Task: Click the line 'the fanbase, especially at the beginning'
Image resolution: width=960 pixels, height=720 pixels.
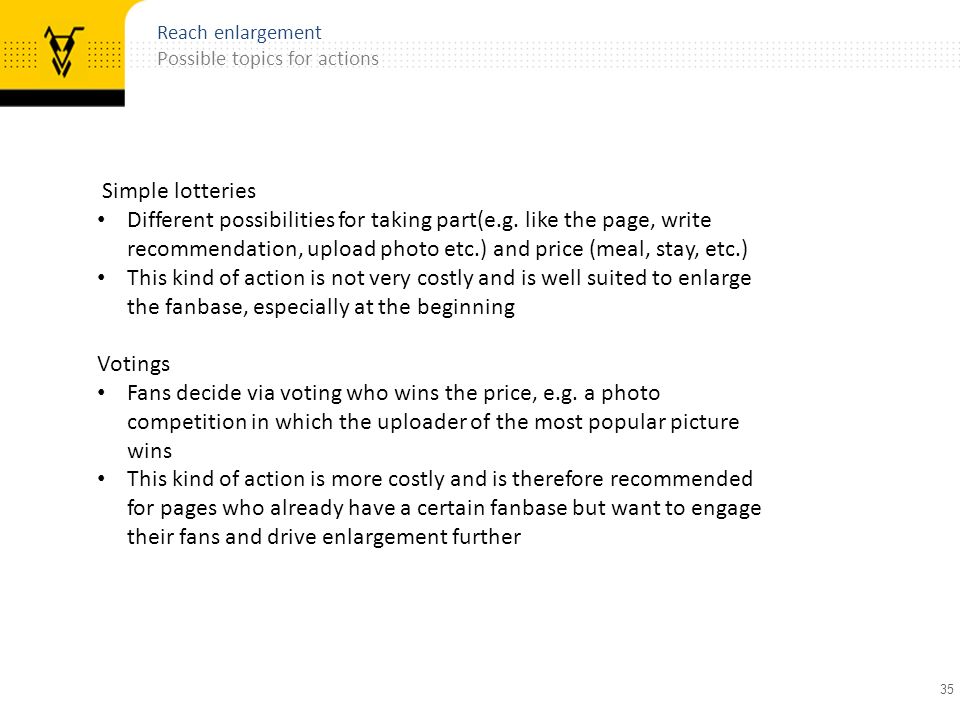Action: (321, 307)
